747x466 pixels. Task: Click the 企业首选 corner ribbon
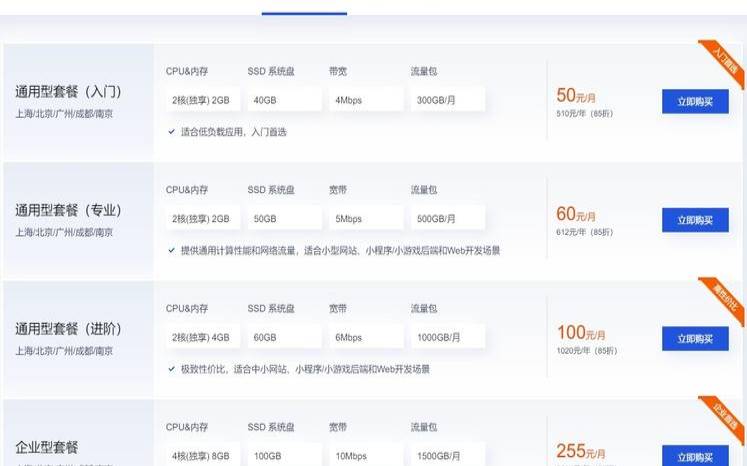[724, 418]
